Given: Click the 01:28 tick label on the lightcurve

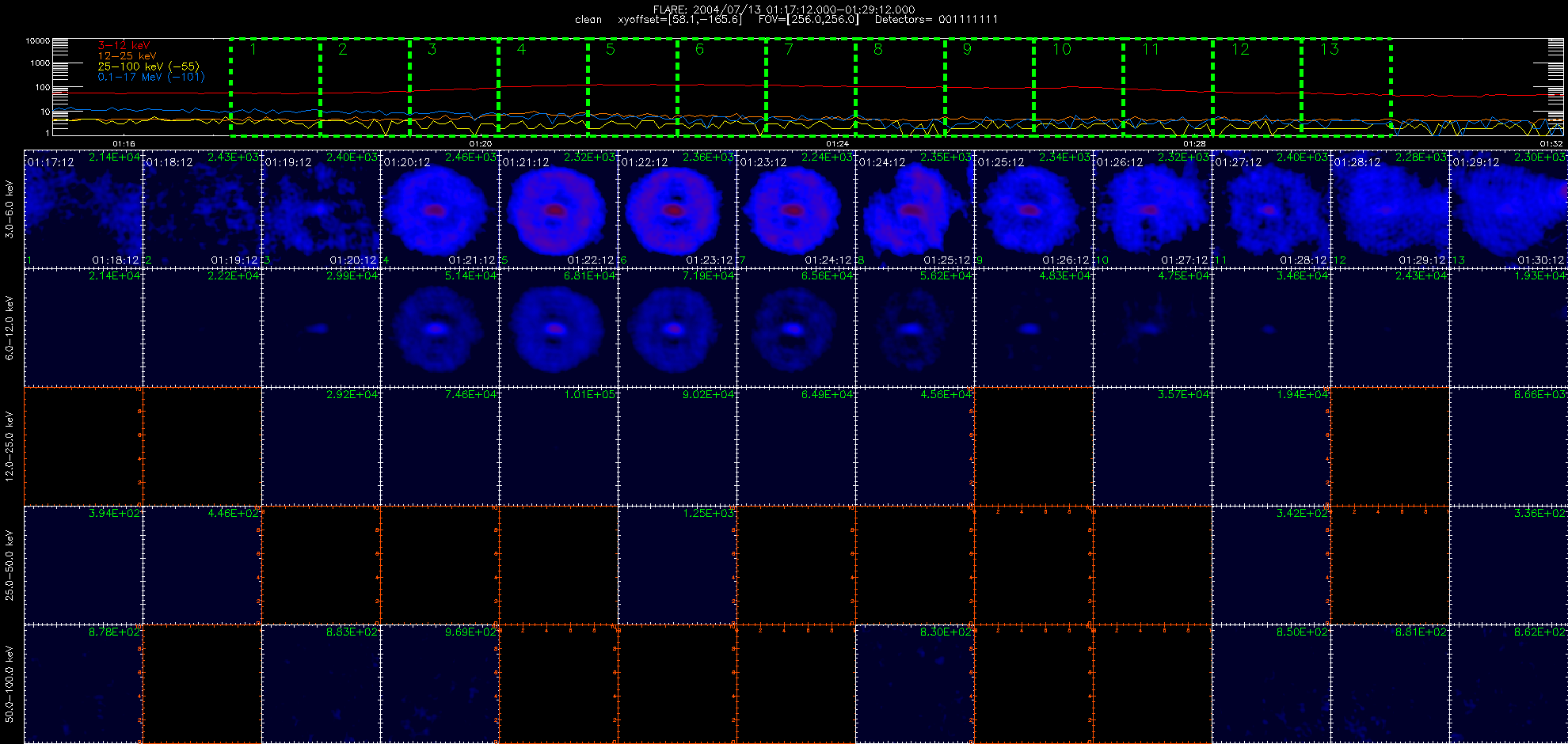Looking at the screenshot, I should point(1194,143).
